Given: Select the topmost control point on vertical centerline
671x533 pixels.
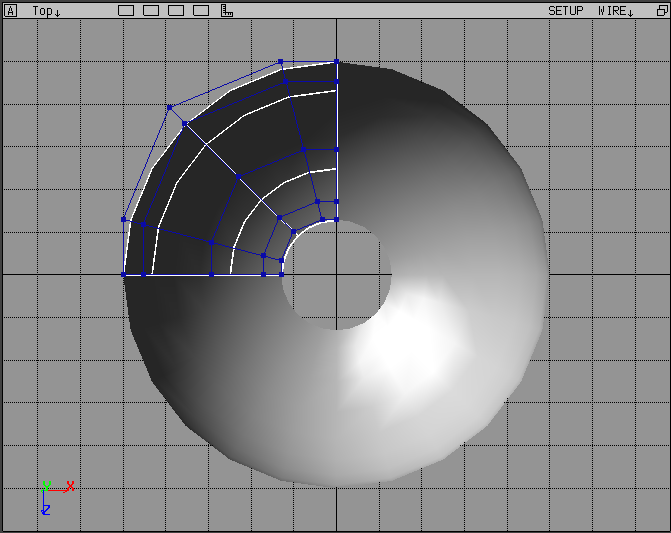Looking at the screenshot, I should 337,62.
